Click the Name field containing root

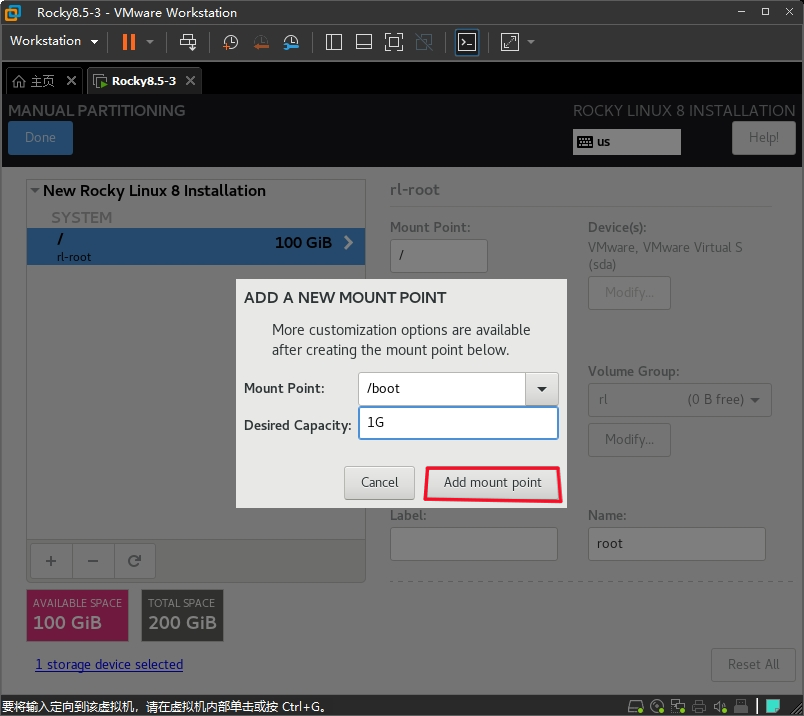point(677,544)
